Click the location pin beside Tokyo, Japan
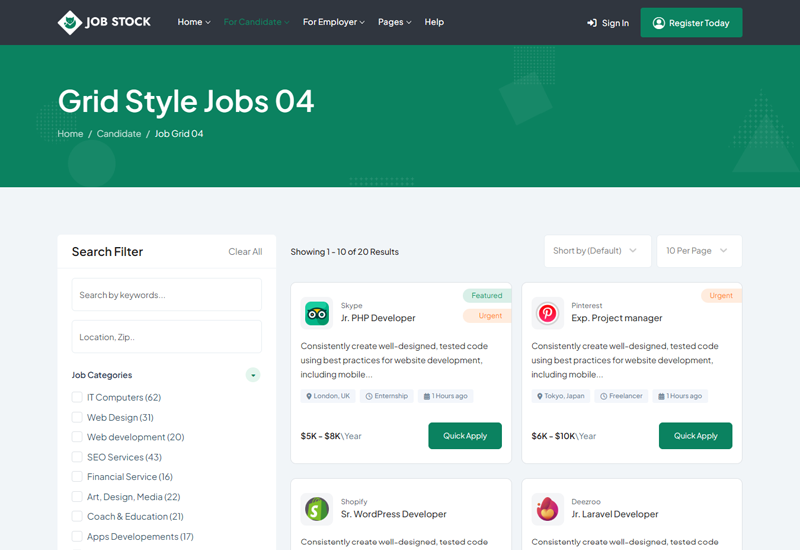Screen dimensions: 800x550 click(x=539, y=396)
